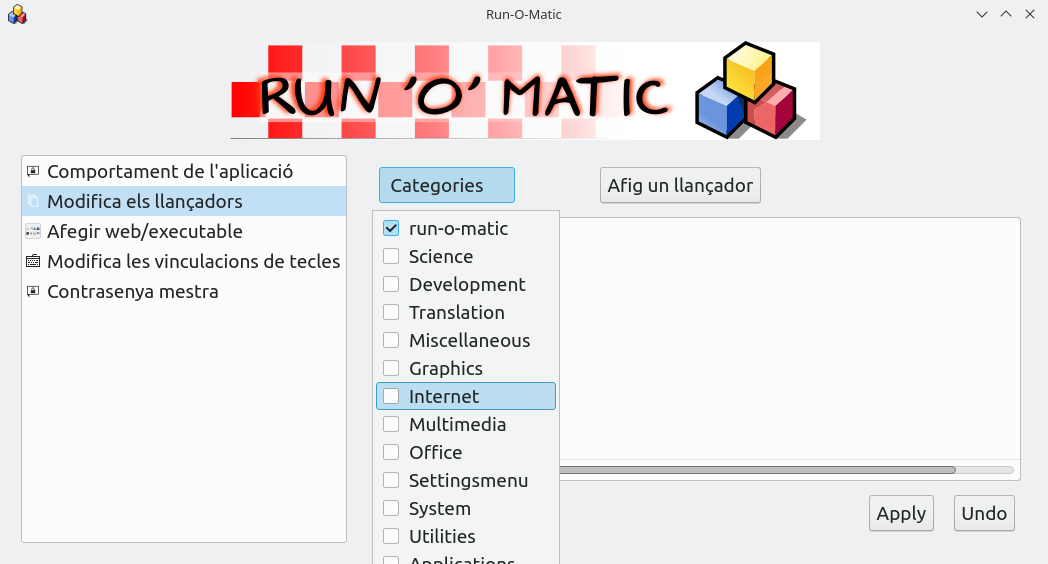Switch to Modifica les vinculacions de tecles
The height and width of the screenshot is (564, 1048).
coord(193,262)
